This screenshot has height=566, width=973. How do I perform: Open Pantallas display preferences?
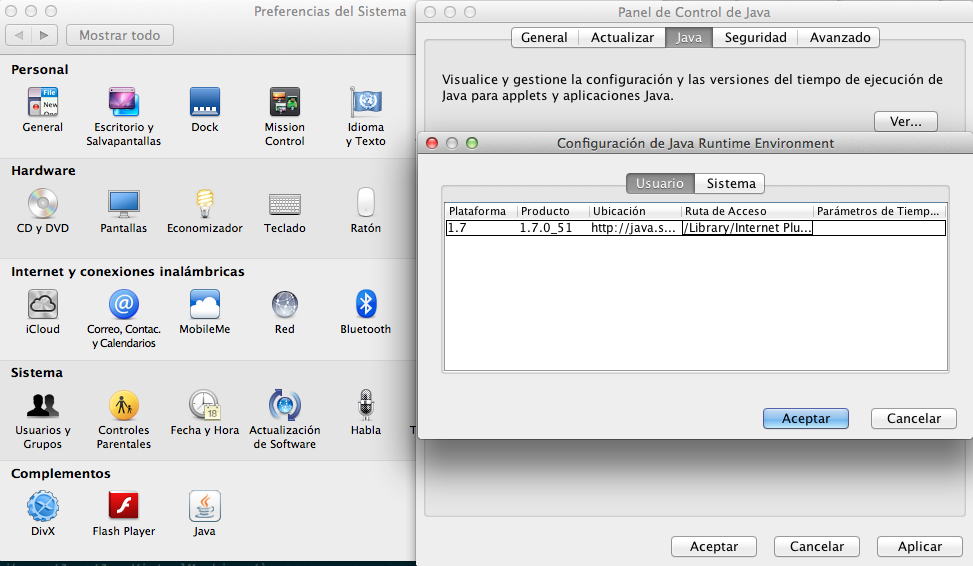[123, 203]
